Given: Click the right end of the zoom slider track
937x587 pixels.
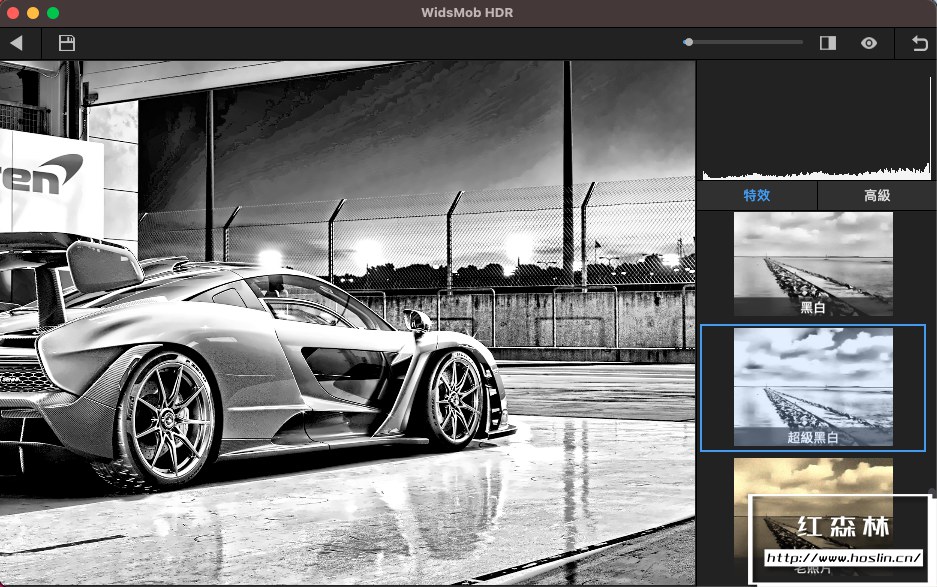Looking at the screenshot, I should (x=800, y=42).
